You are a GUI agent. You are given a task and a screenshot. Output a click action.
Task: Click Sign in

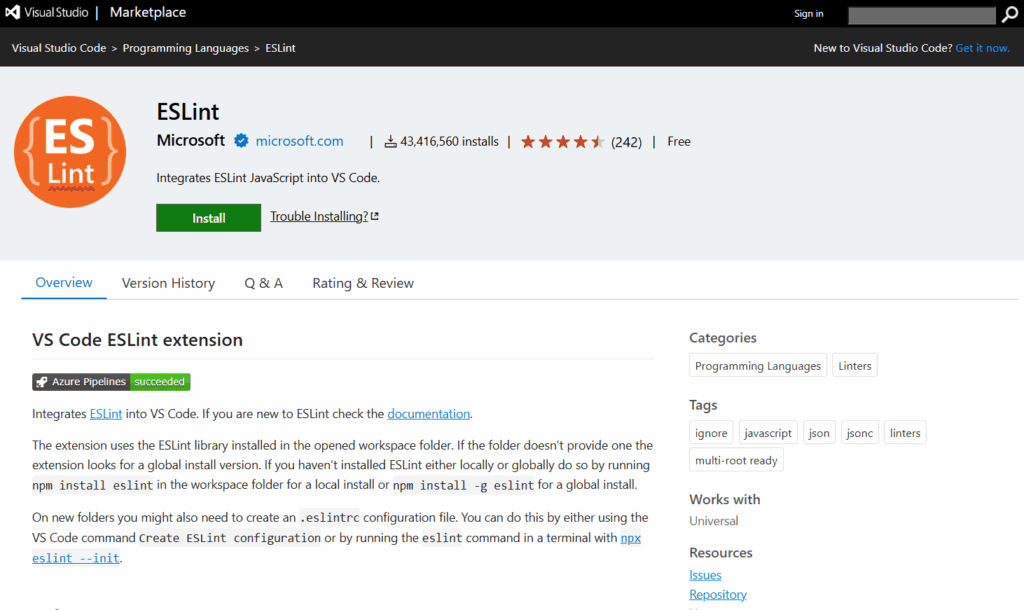coord(808,14)
